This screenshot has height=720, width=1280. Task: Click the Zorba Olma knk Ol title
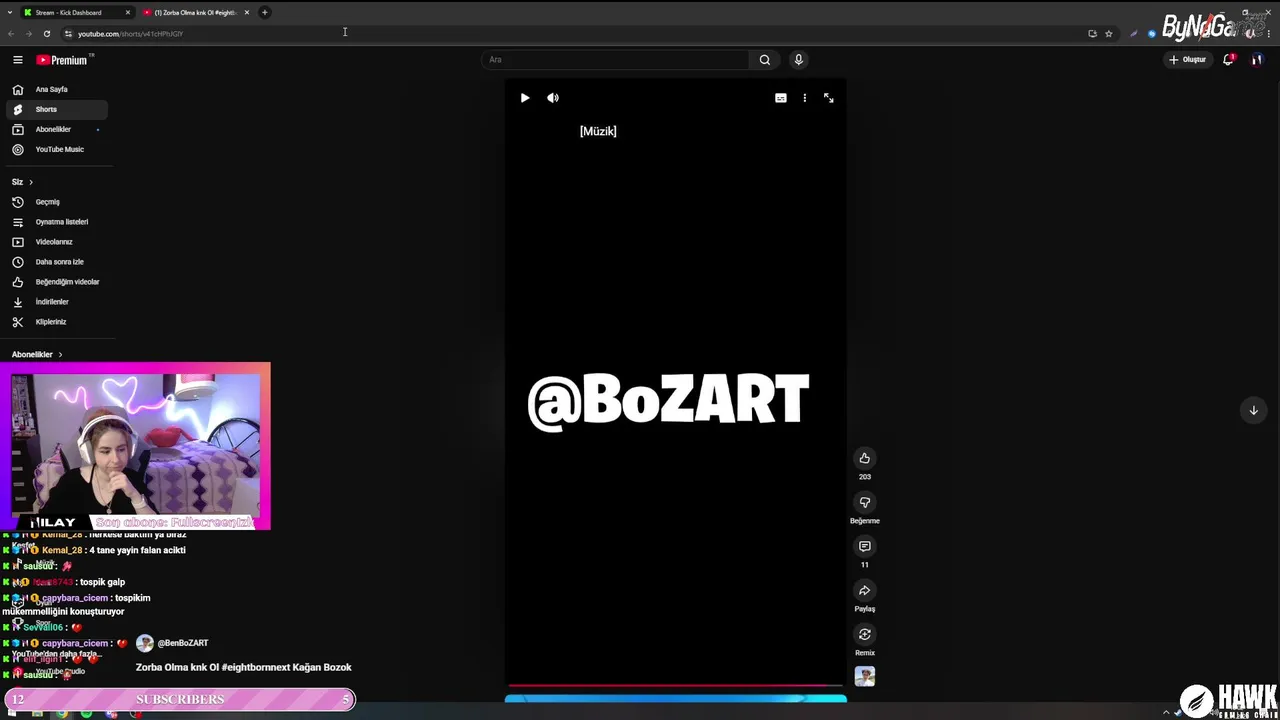click(x=244, y=667)
